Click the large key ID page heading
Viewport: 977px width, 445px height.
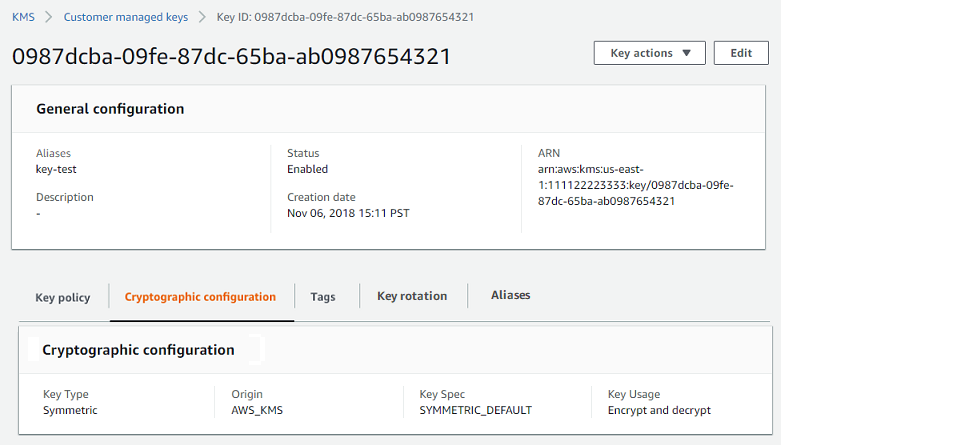pyautogui.click(x=231, y=56)
